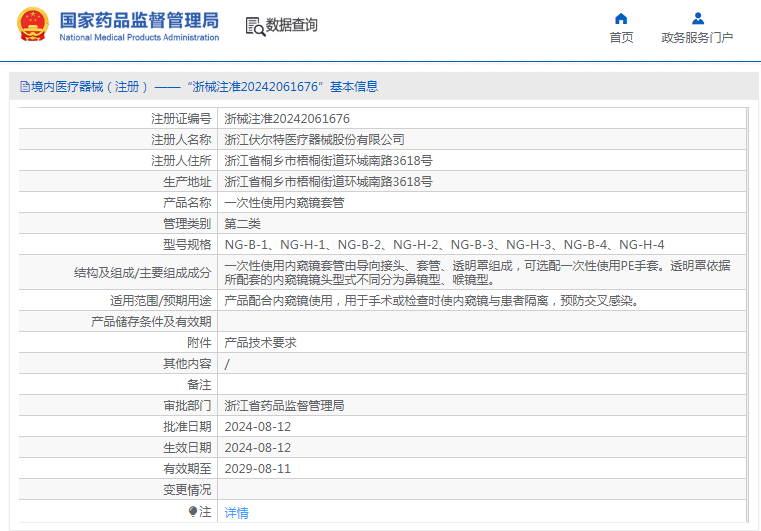
Task: Click 国家药品监督管理局 site title
Action: click(x=139, y=20)
